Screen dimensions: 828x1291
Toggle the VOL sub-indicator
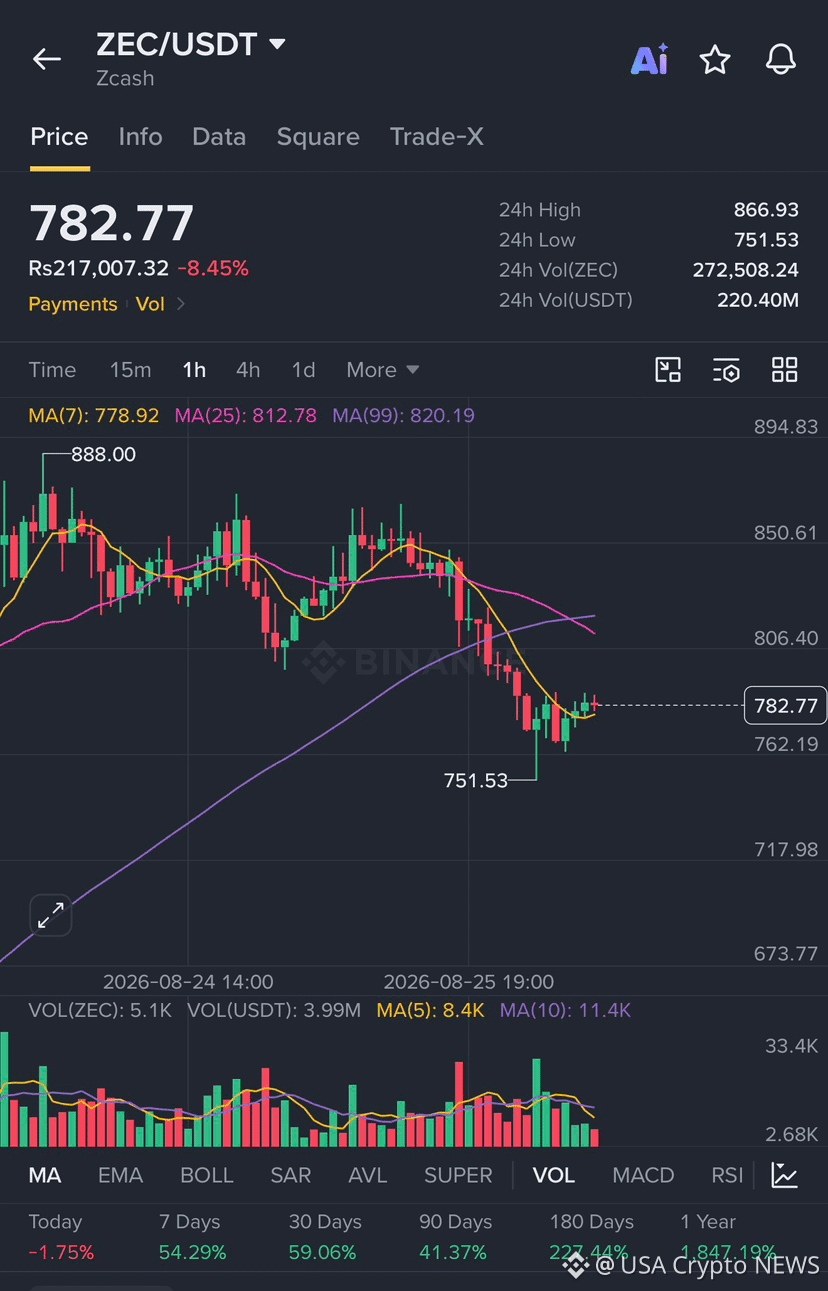click(x=554, y=1175)
